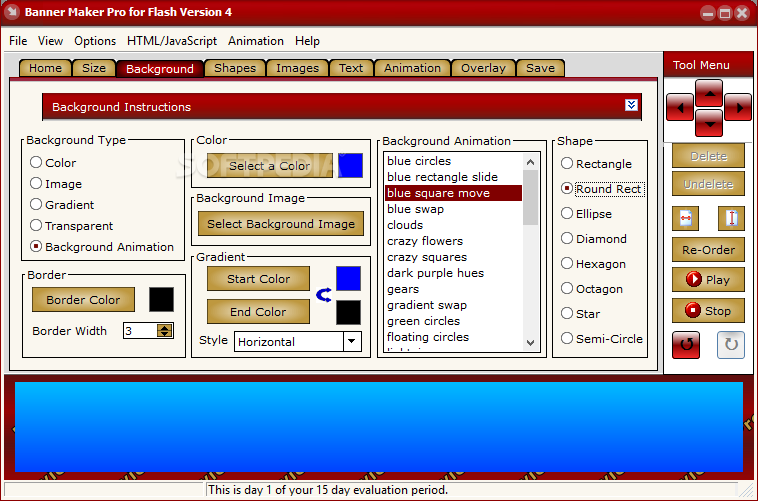
Task: Click the black border color swatch
Action: click(x=161, y=299)
